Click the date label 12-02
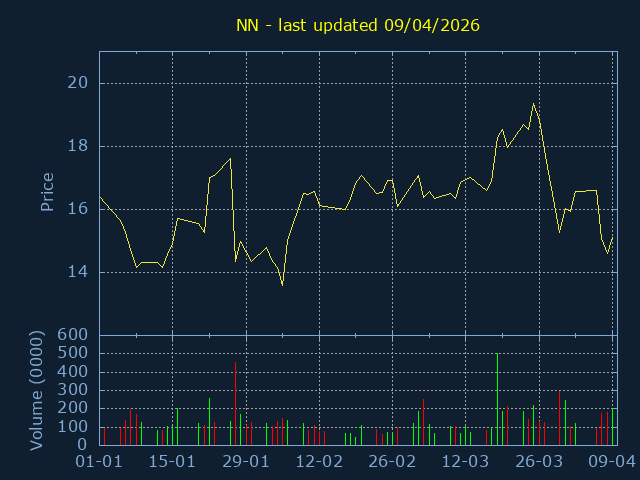The width and height of the screenshot is (640, 480). pos(319,462)
